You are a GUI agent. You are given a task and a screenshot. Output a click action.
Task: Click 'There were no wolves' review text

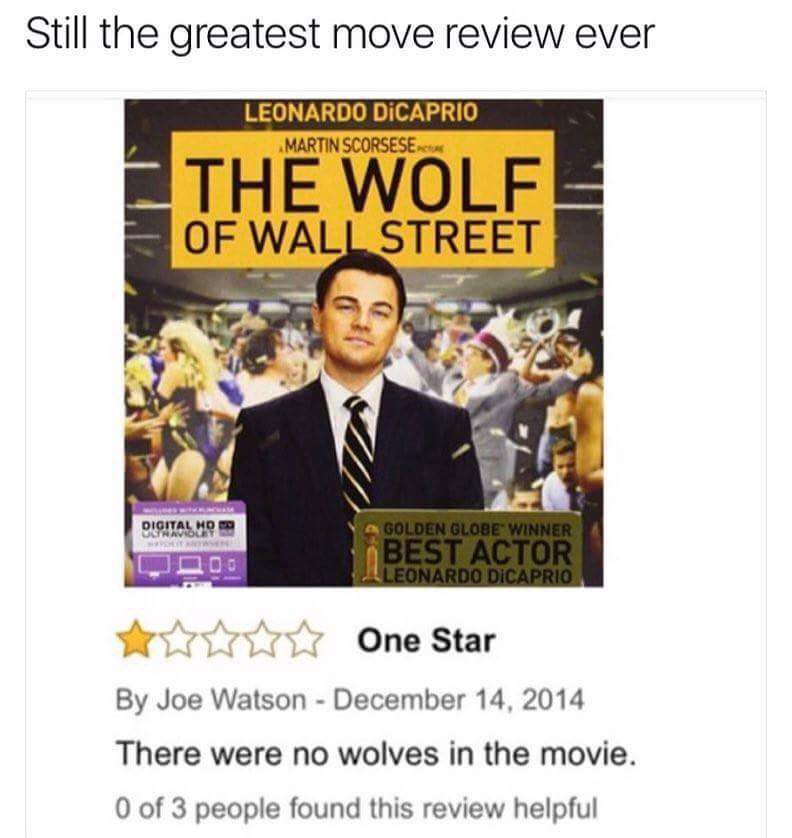[376, 754]
